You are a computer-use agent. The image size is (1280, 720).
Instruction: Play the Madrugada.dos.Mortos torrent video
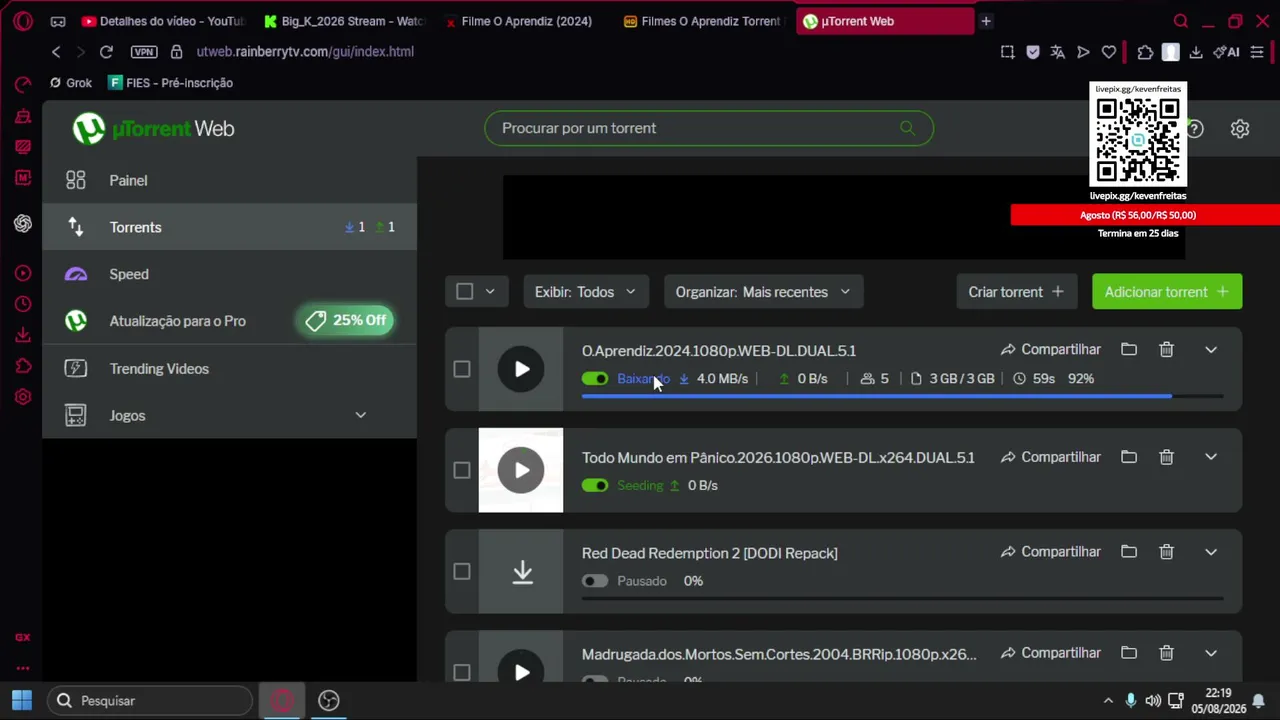pos(521,671)
